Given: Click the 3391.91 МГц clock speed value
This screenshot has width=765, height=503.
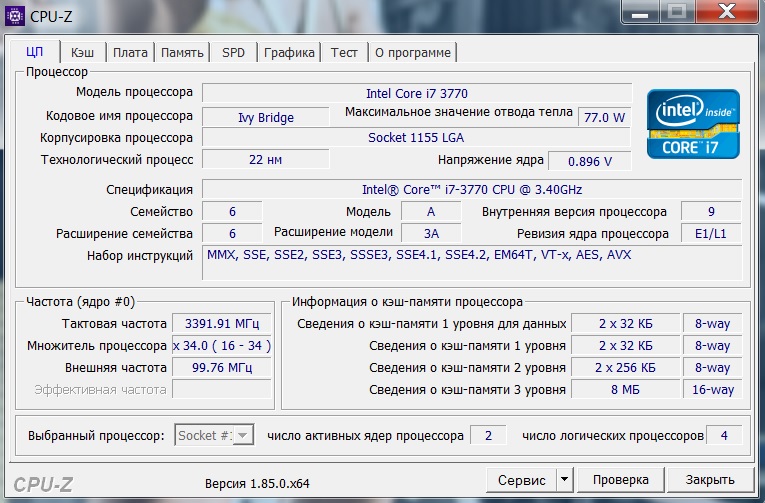Looking at the screenshot, I should 222,323.
